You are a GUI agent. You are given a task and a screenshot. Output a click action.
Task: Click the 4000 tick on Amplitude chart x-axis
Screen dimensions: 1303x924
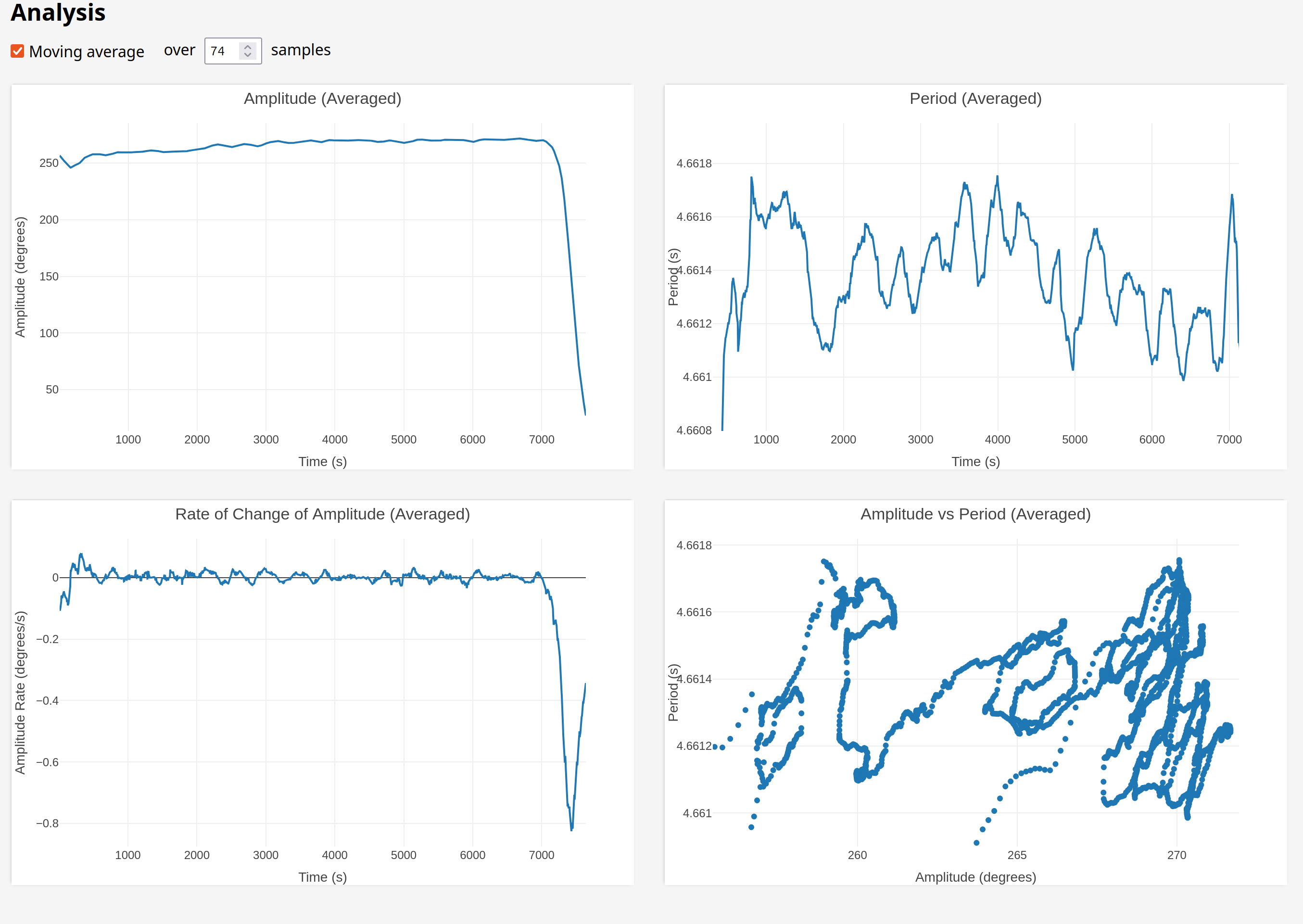tap(335, 439)
